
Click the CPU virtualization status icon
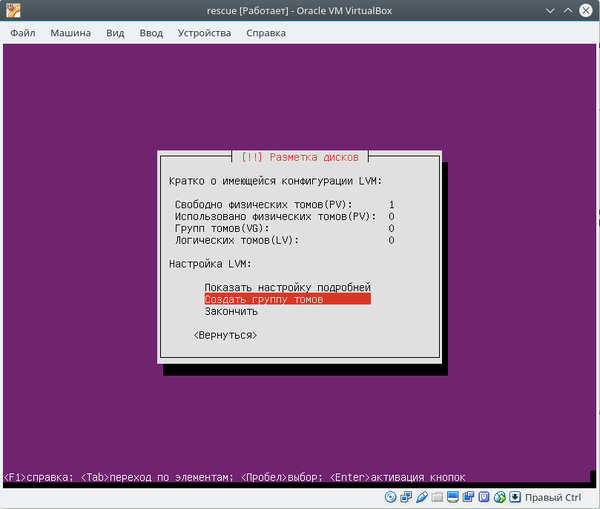tap(484, 497)
